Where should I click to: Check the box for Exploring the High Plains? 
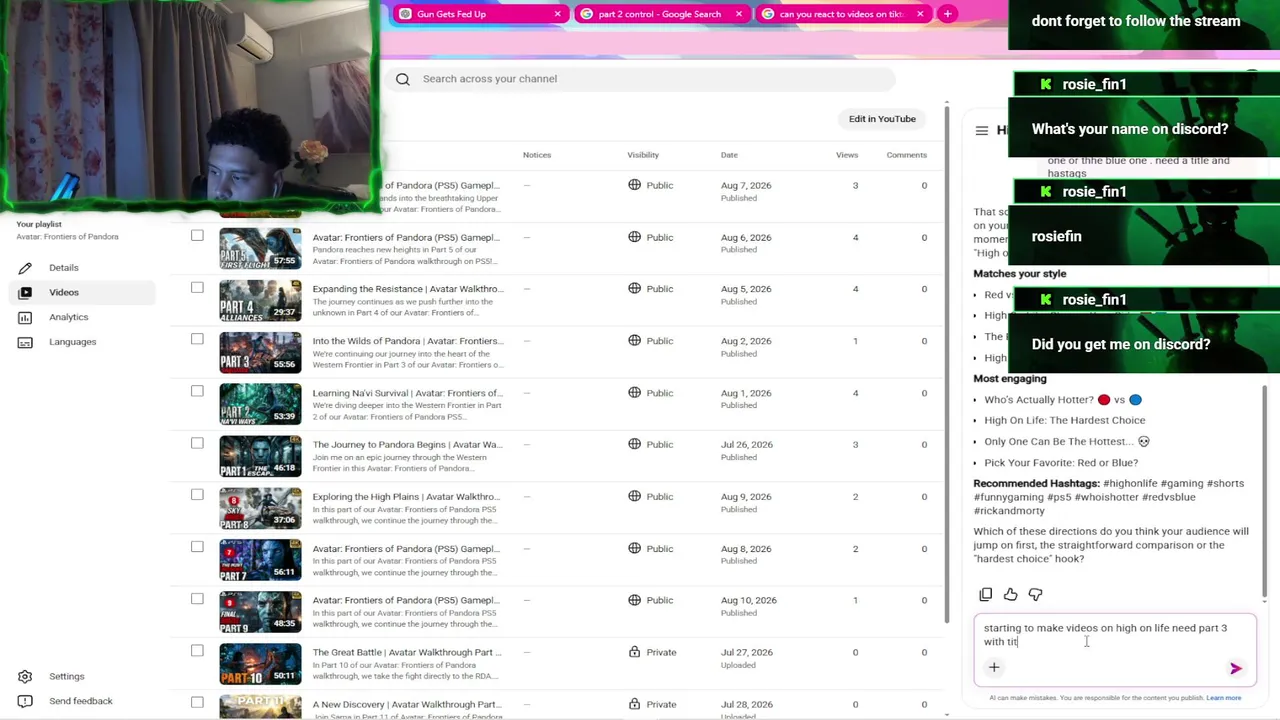[x=197, y=495]
